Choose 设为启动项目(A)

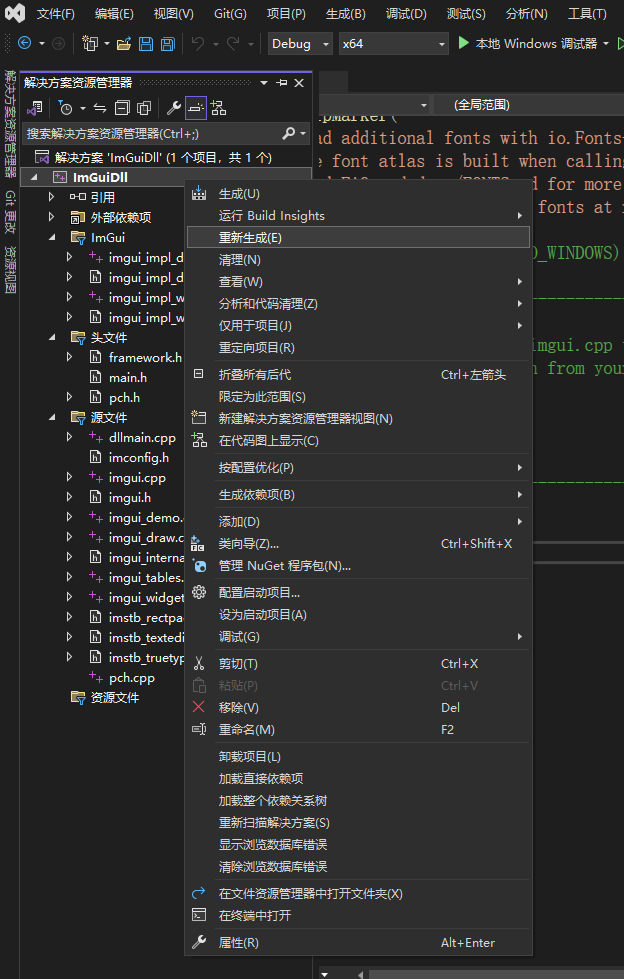359,615
